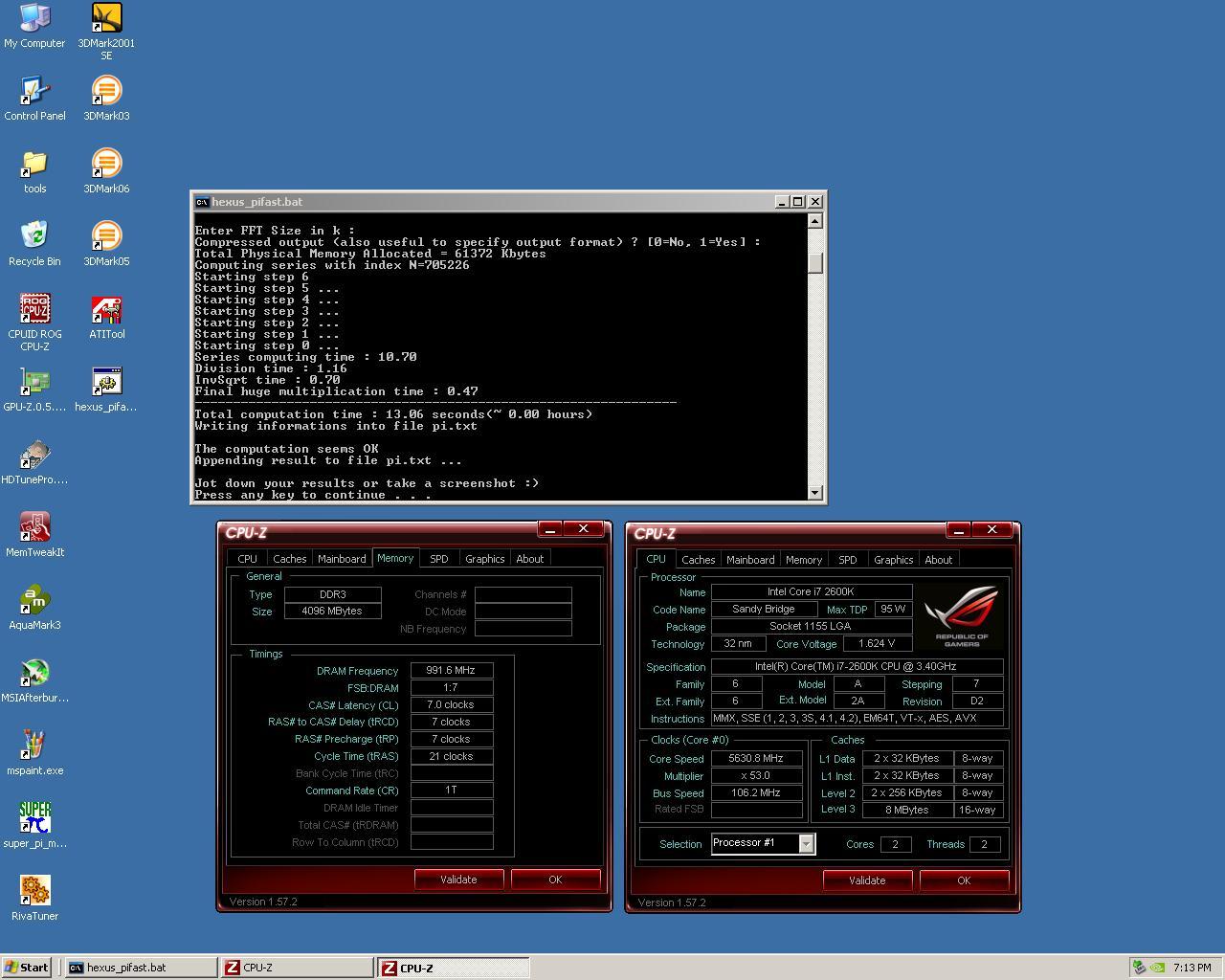Open the tools folder icon
Screen dimensions: 1225x980
click(x=34, y=171)
